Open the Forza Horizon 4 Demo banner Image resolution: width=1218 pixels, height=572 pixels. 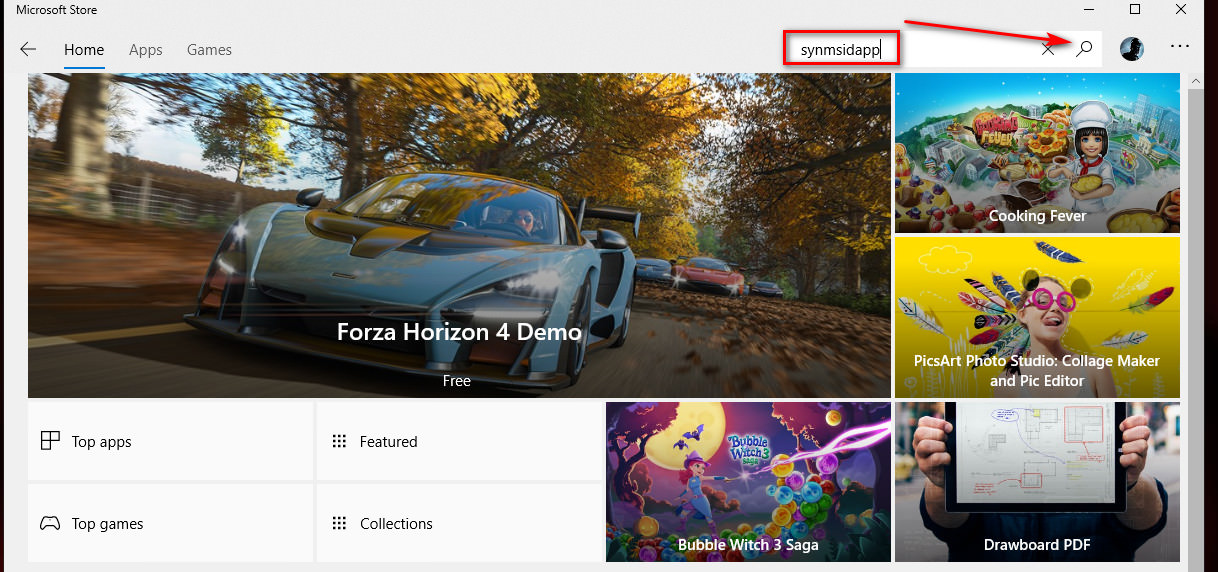tap(459, 235)
